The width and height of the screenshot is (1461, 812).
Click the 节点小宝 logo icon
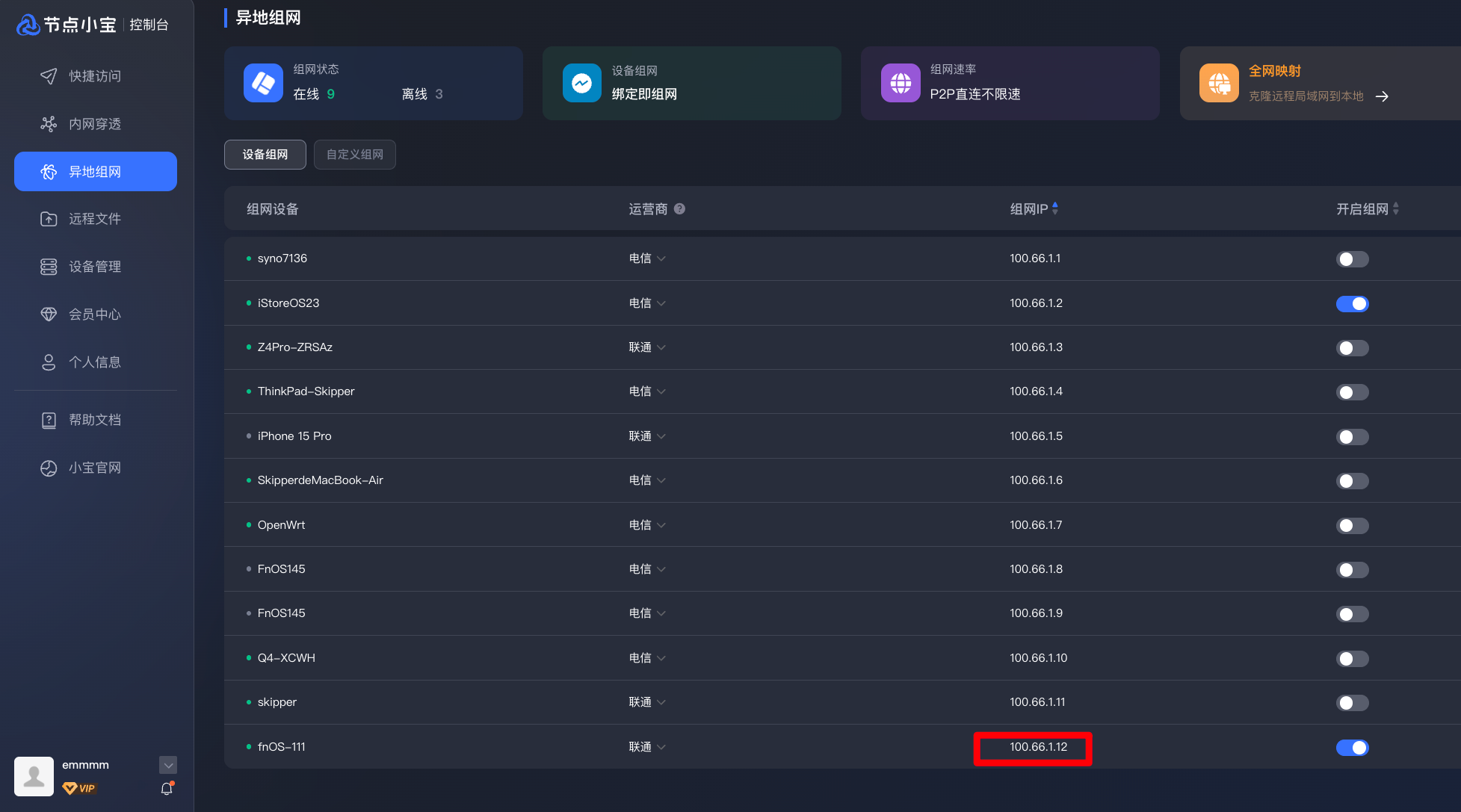(x=28, y=25)
